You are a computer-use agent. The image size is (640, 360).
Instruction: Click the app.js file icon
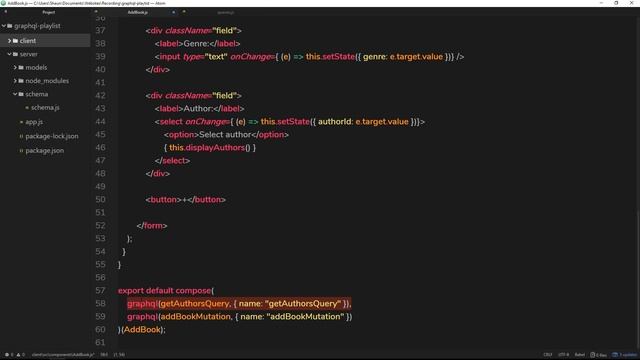[x=21, y=122]
